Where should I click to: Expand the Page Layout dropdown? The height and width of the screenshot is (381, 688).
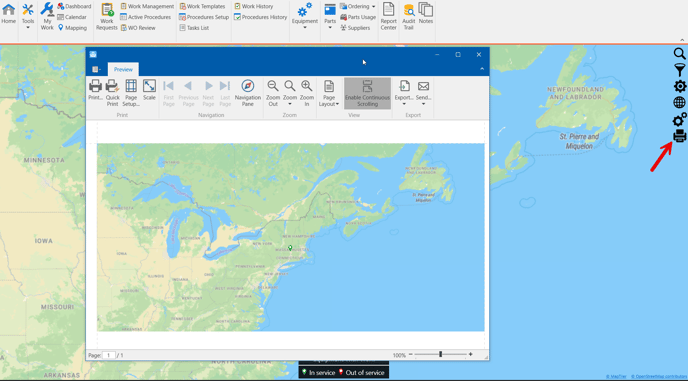click(329, 93)
